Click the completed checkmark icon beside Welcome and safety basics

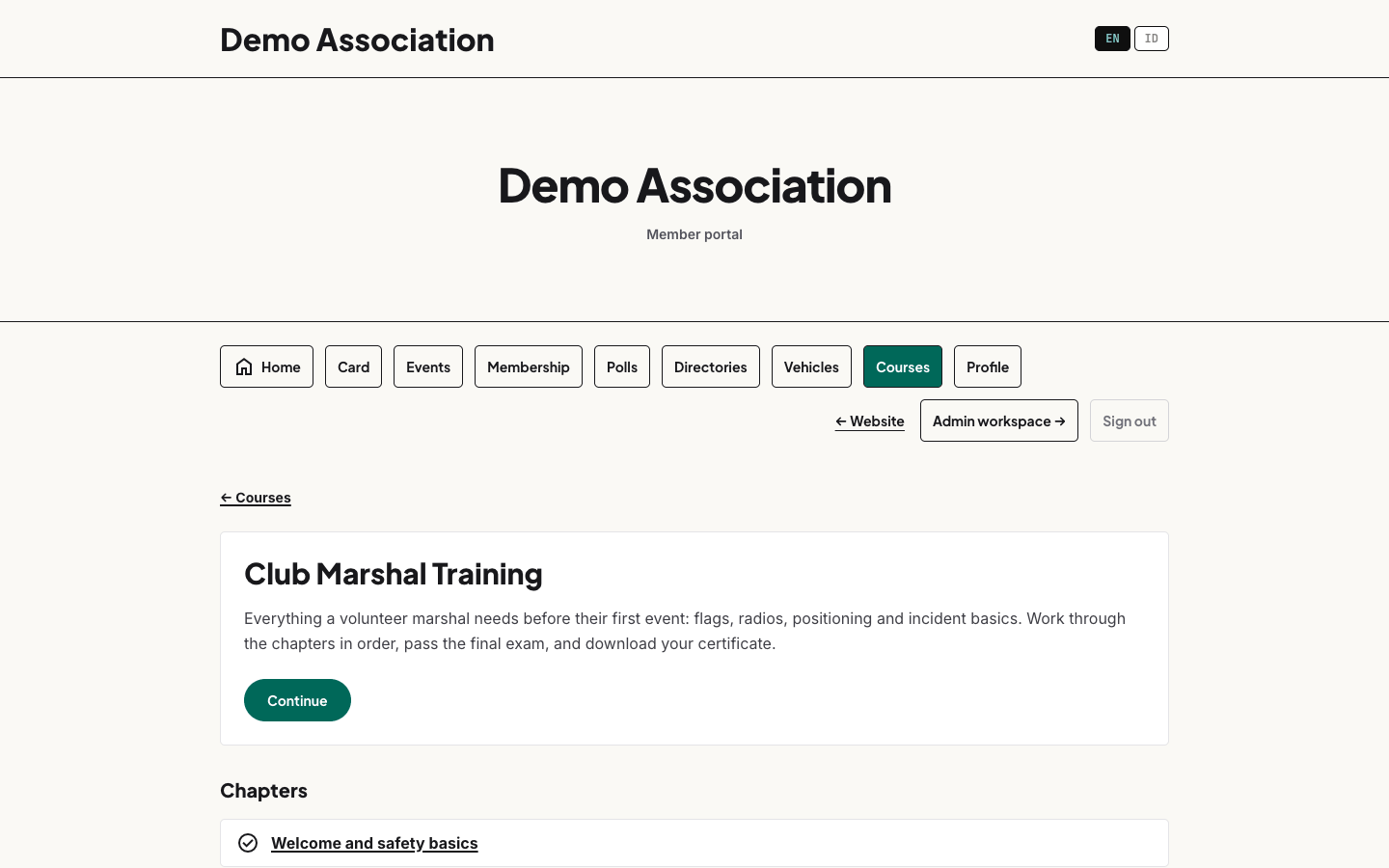[248, 843]
